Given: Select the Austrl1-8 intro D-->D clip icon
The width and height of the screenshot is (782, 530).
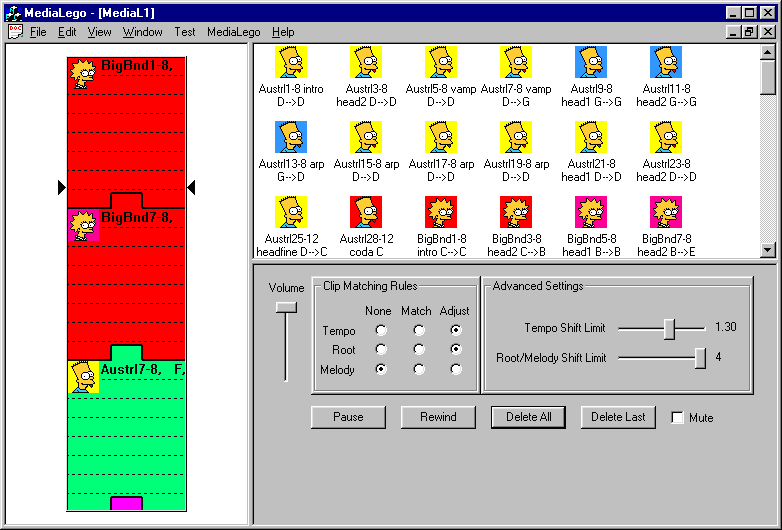Looking at the screenshot, I should point(291,62).
